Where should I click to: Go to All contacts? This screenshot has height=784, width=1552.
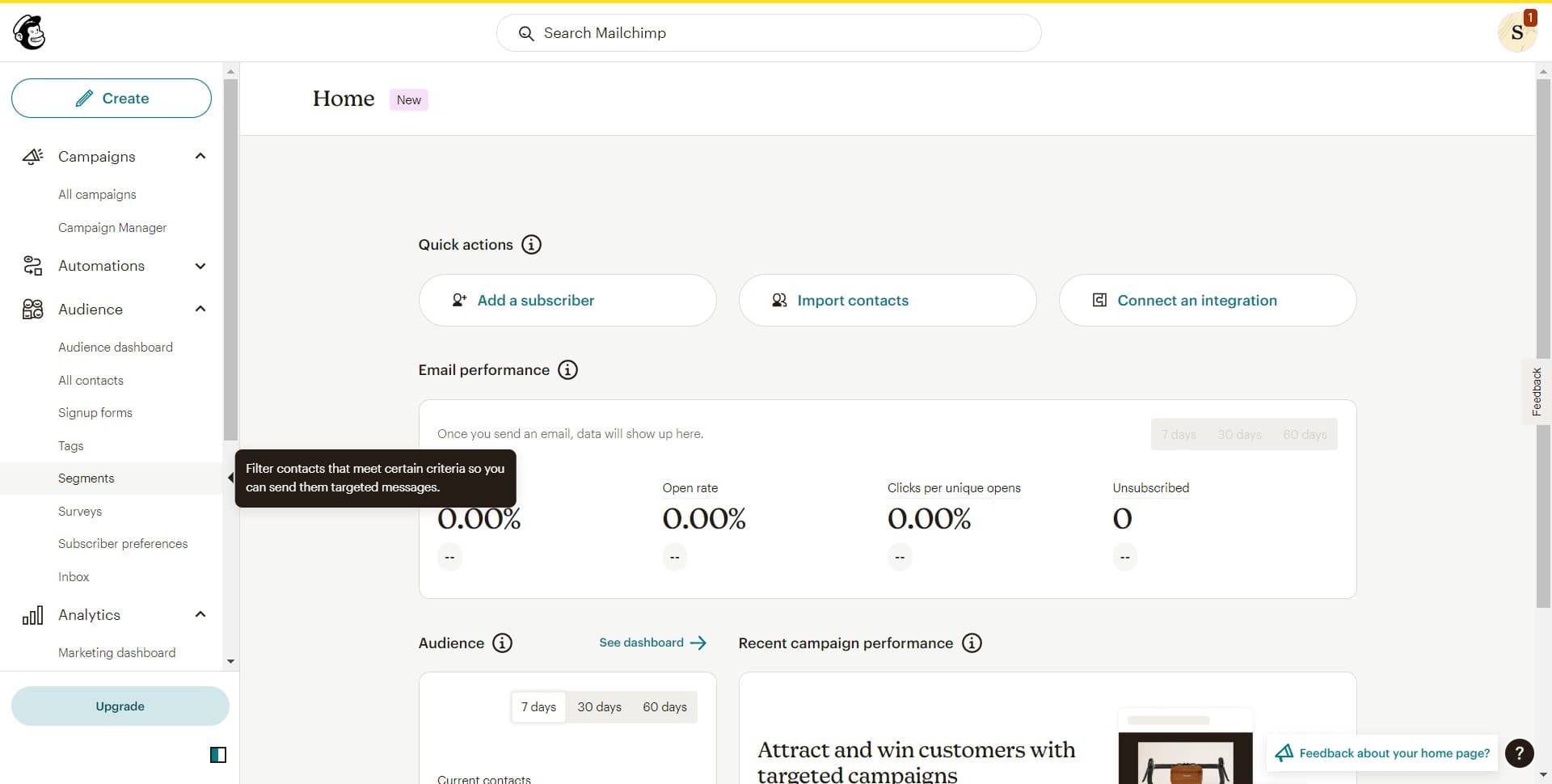pos(91,381)
